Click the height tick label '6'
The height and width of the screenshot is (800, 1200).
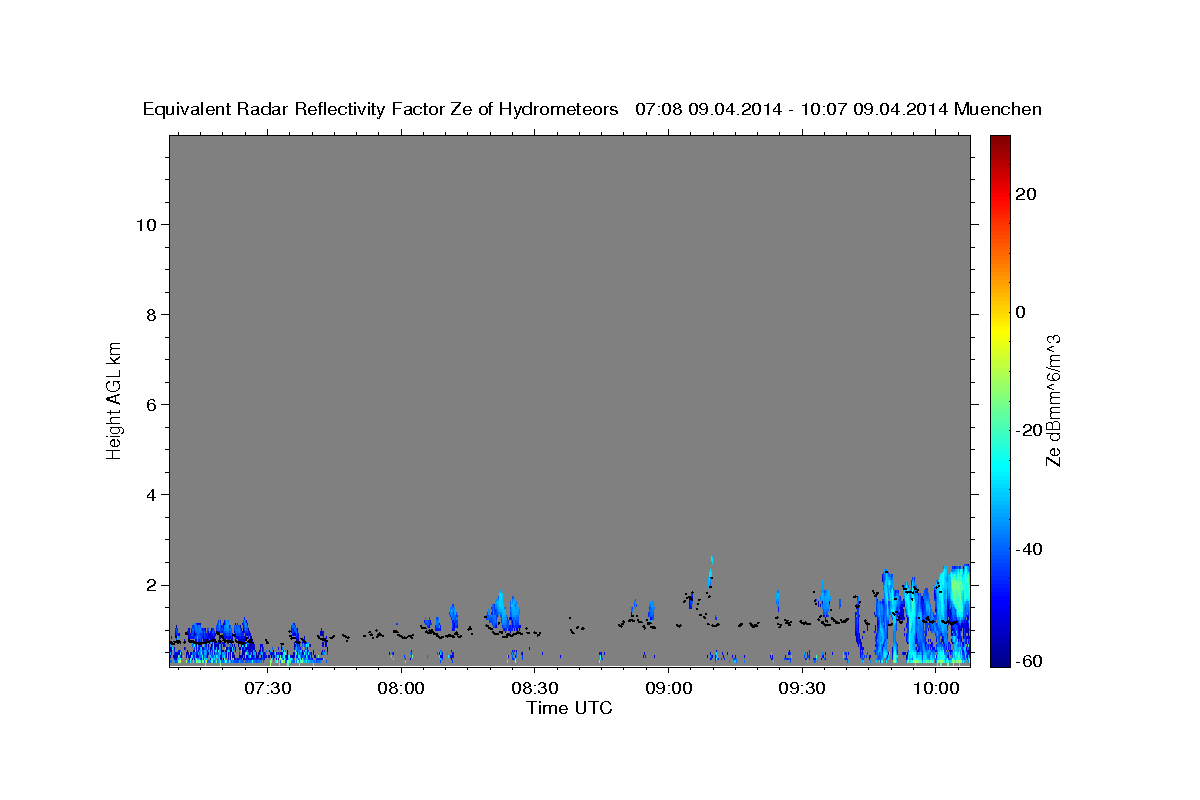(x=149, y=404)
